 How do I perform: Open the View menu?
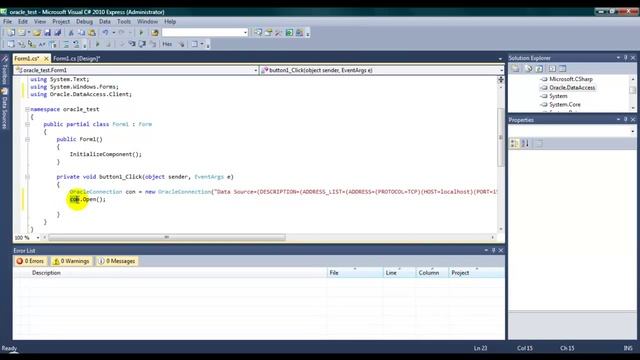pyautogui.click(x=40, y=21)
